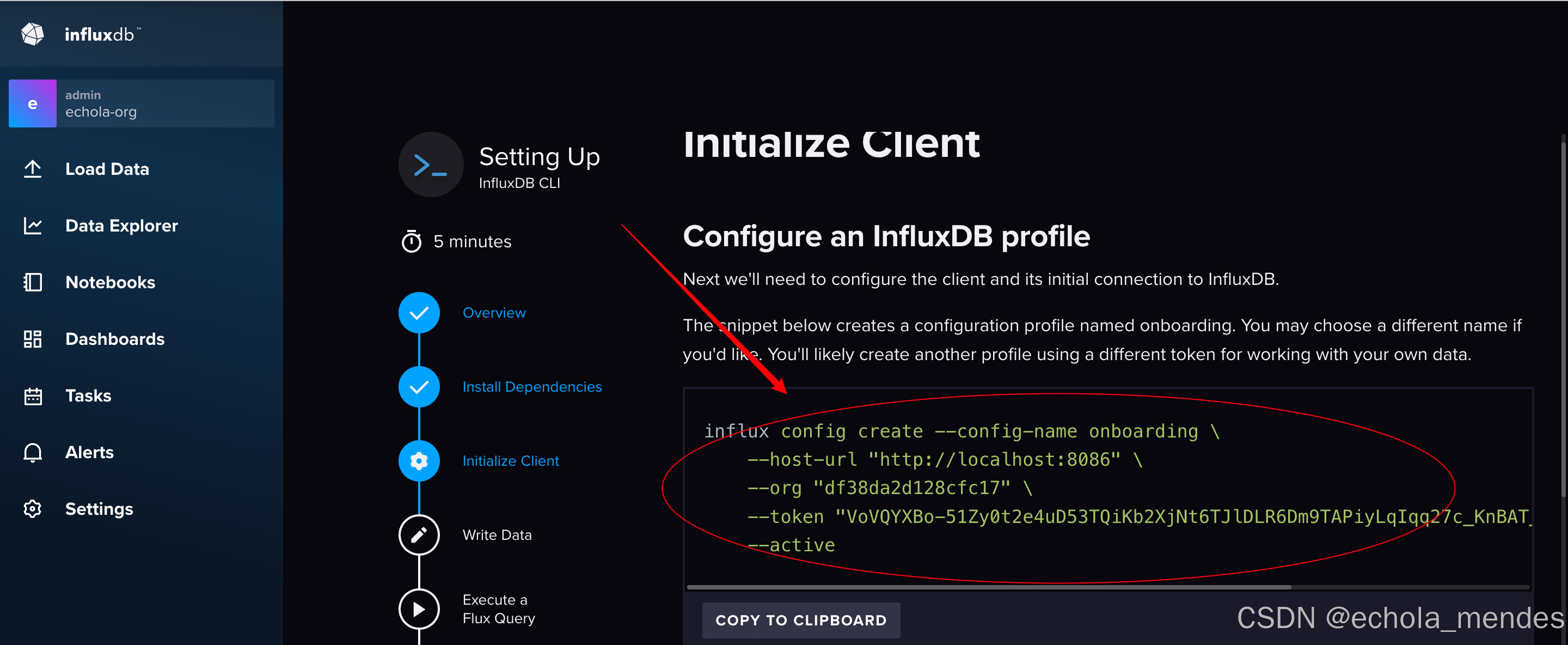Open the admin echola-org account switcher

141,104
